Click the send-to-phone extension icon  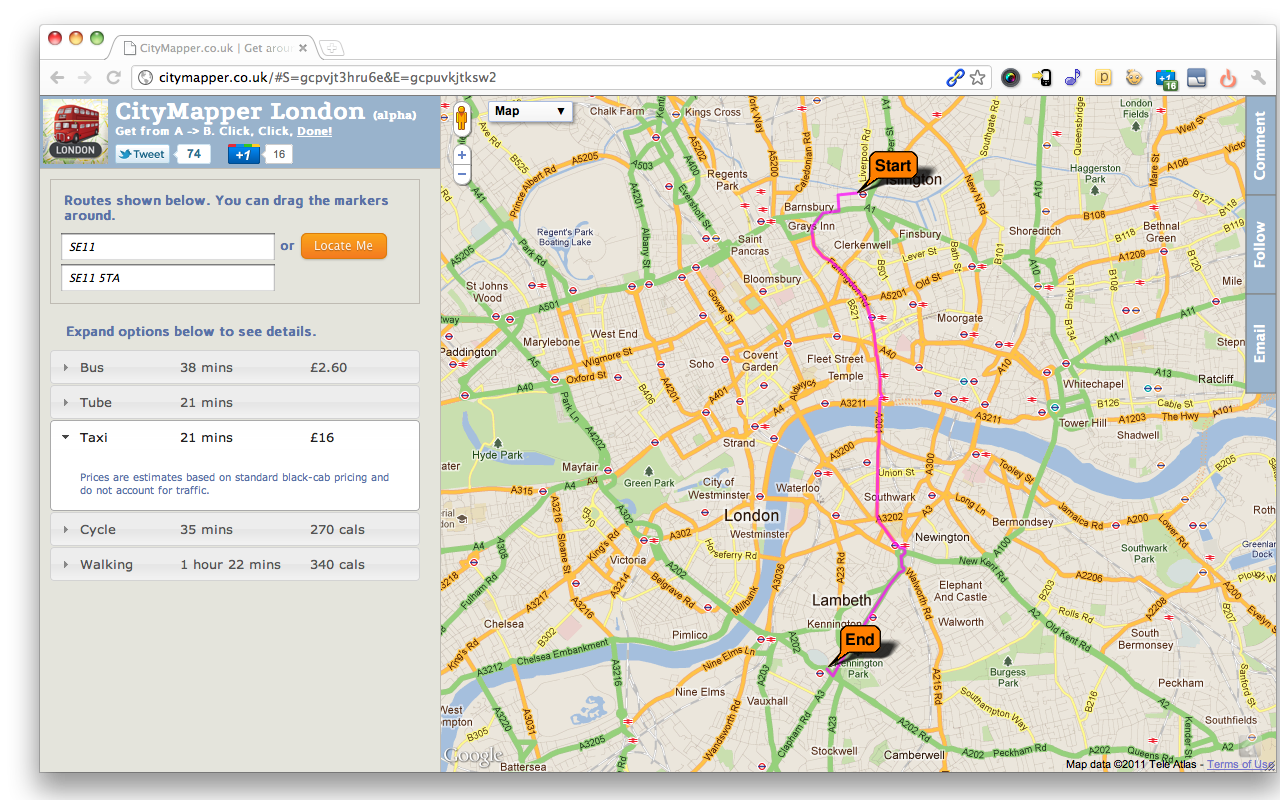tap(1042, 77)
